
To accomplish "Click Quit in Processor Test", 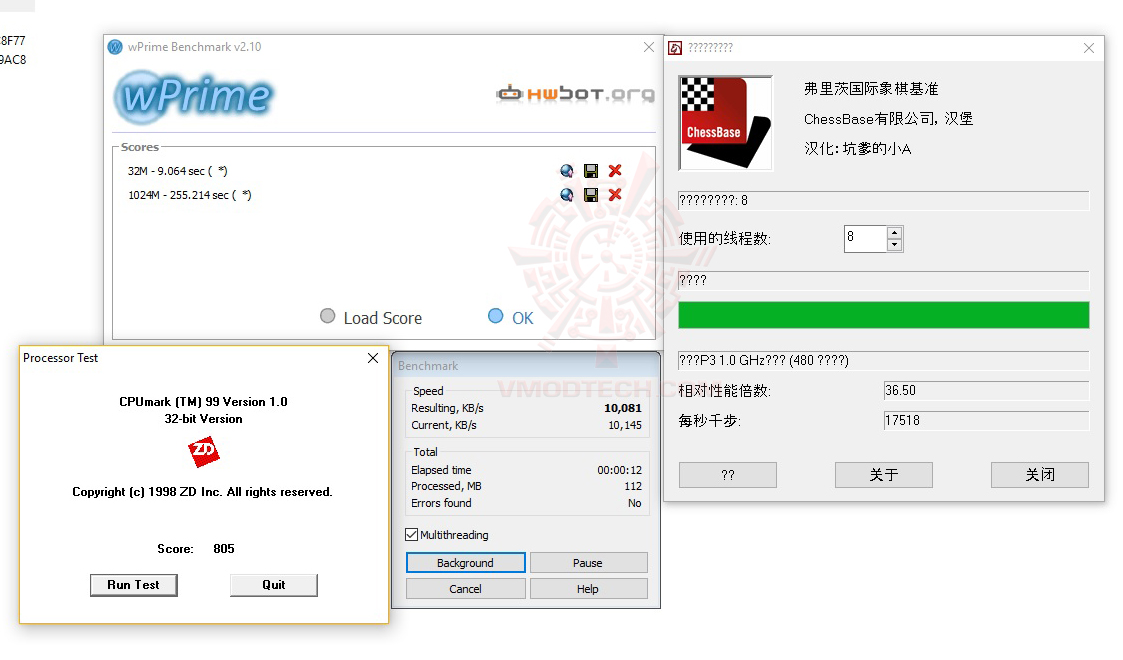I will pos(274,585).
